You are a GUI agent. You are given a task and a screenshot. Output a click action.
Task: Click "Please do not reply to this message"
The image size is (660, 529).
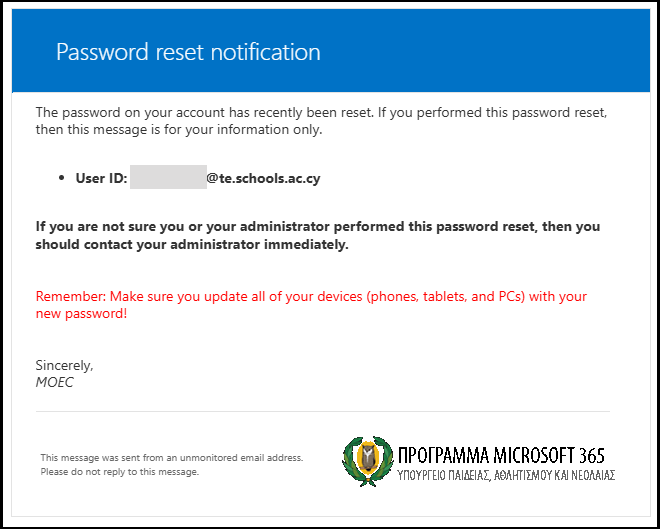119,471
